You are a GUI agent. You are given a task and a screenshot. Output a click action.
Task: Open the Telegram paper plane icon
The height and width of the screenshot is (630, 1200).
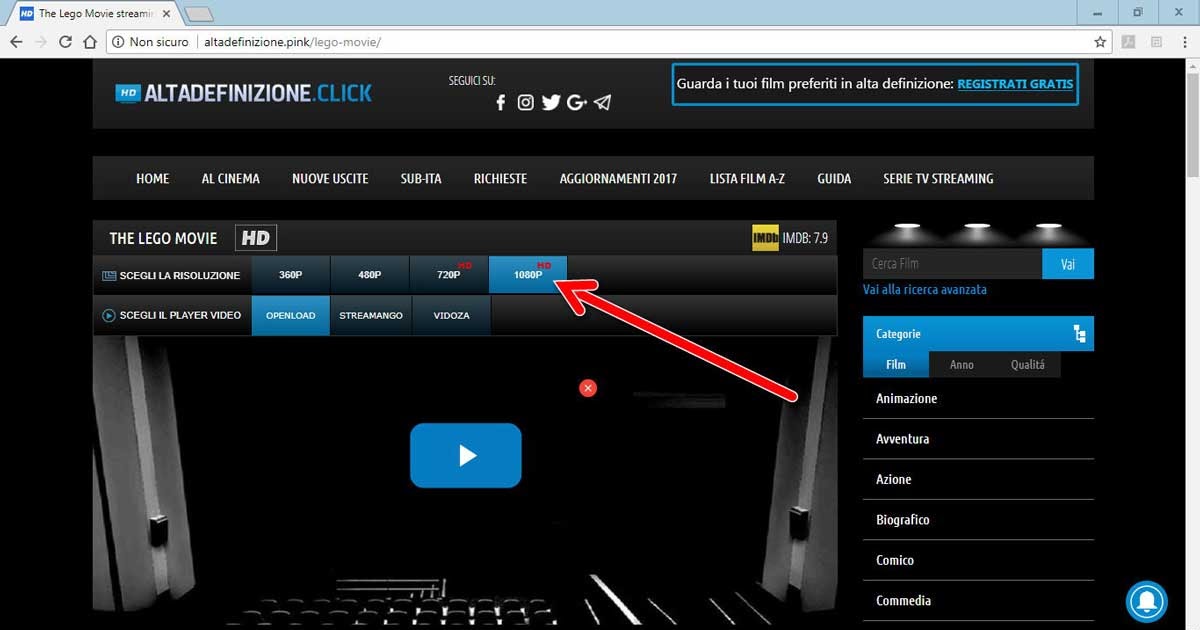[x=602, y=102]
